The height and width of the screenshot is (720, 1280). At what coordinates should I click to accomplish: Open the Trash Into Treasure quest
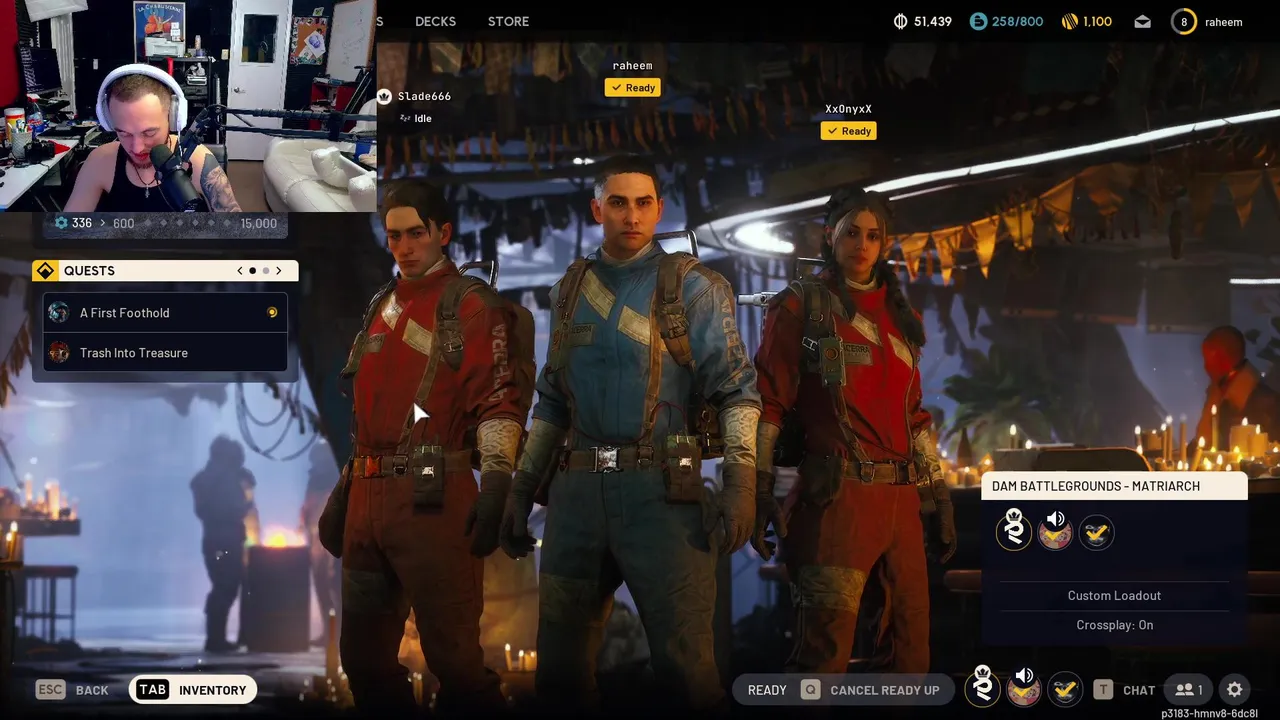point(165,353)
